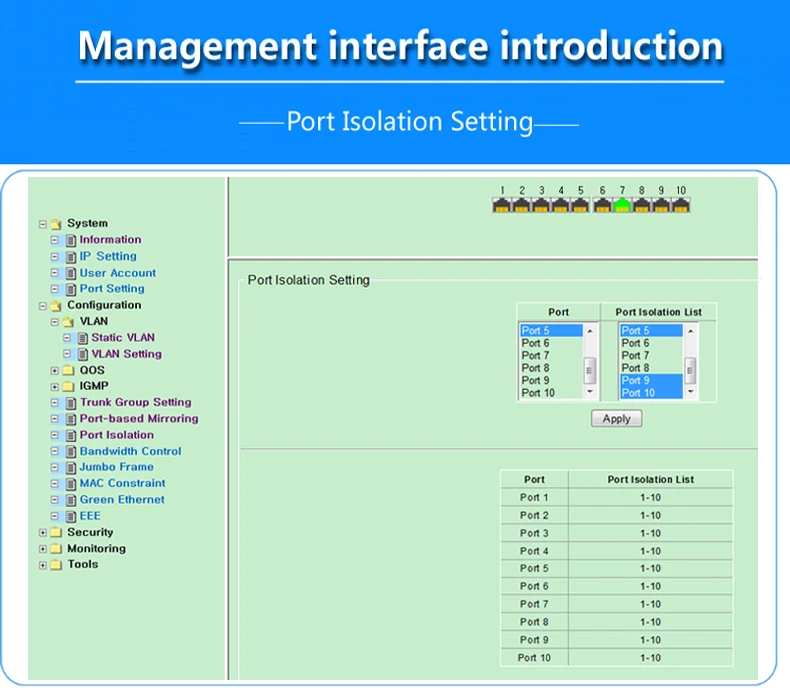Click the IGMP folder icon
The height and width of the screenshot is (700, 790).
point(68,387)
